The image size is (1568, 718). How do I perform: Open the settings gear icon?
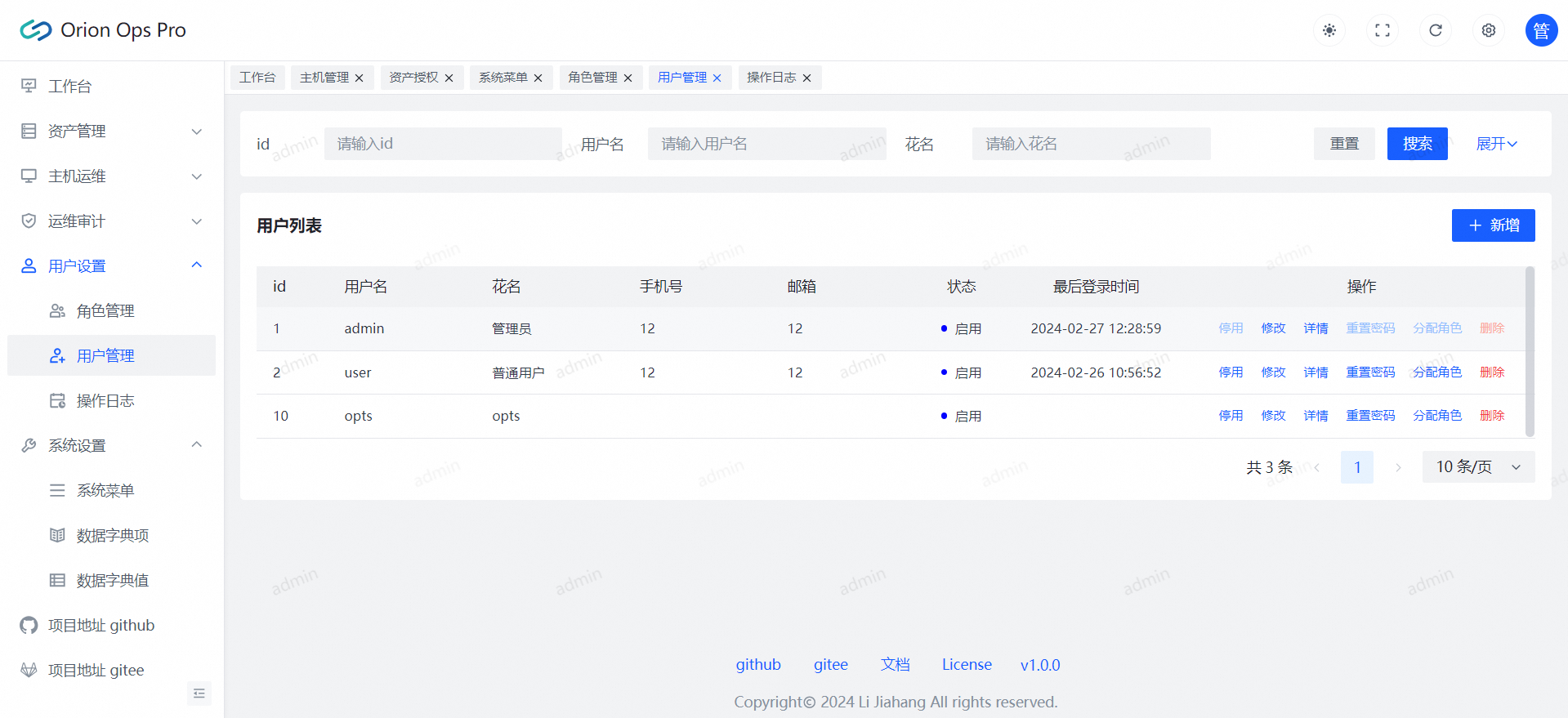tap(1489, 30)
